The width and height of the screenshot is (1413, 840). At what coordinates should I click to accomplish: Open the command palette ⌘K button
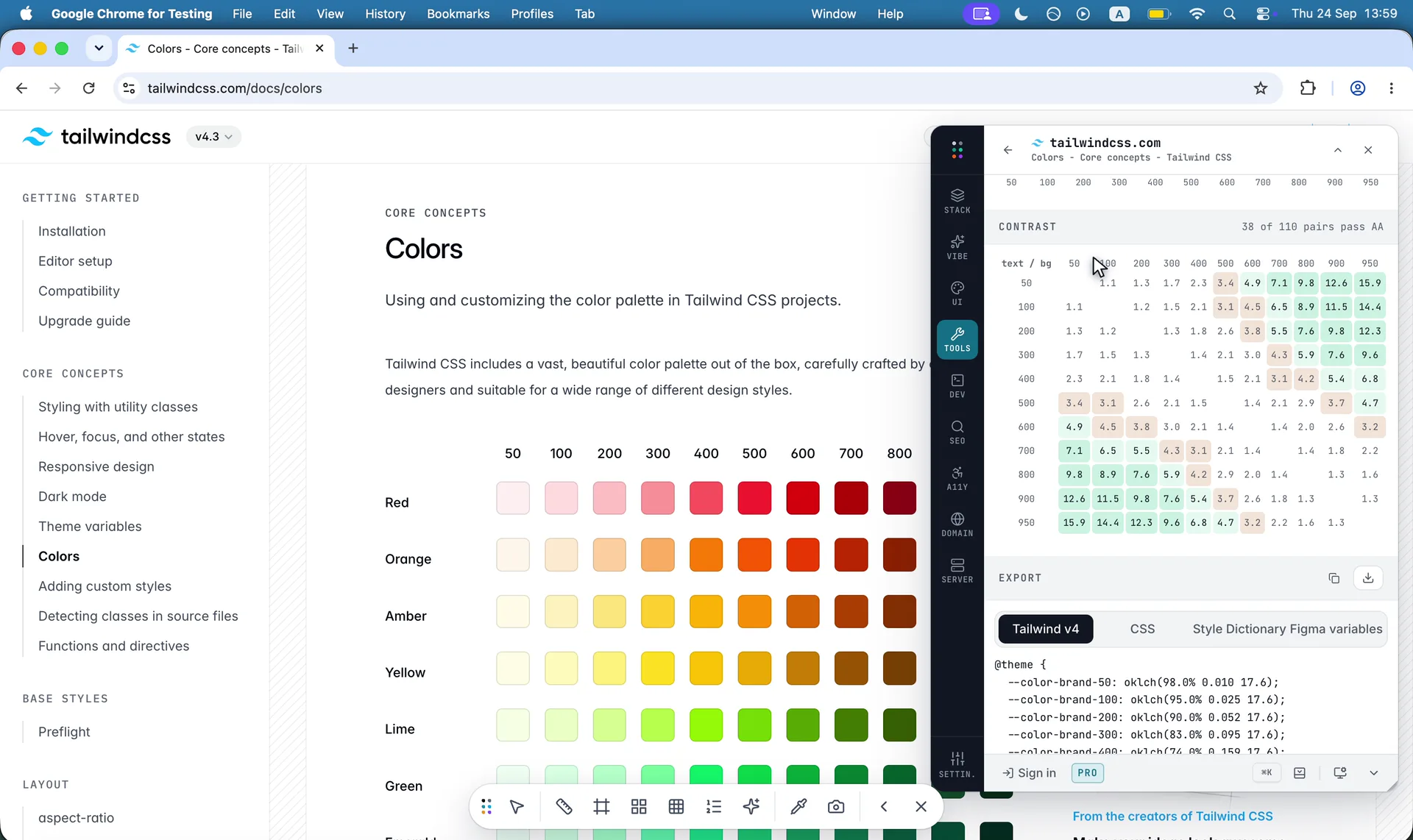1267,772
